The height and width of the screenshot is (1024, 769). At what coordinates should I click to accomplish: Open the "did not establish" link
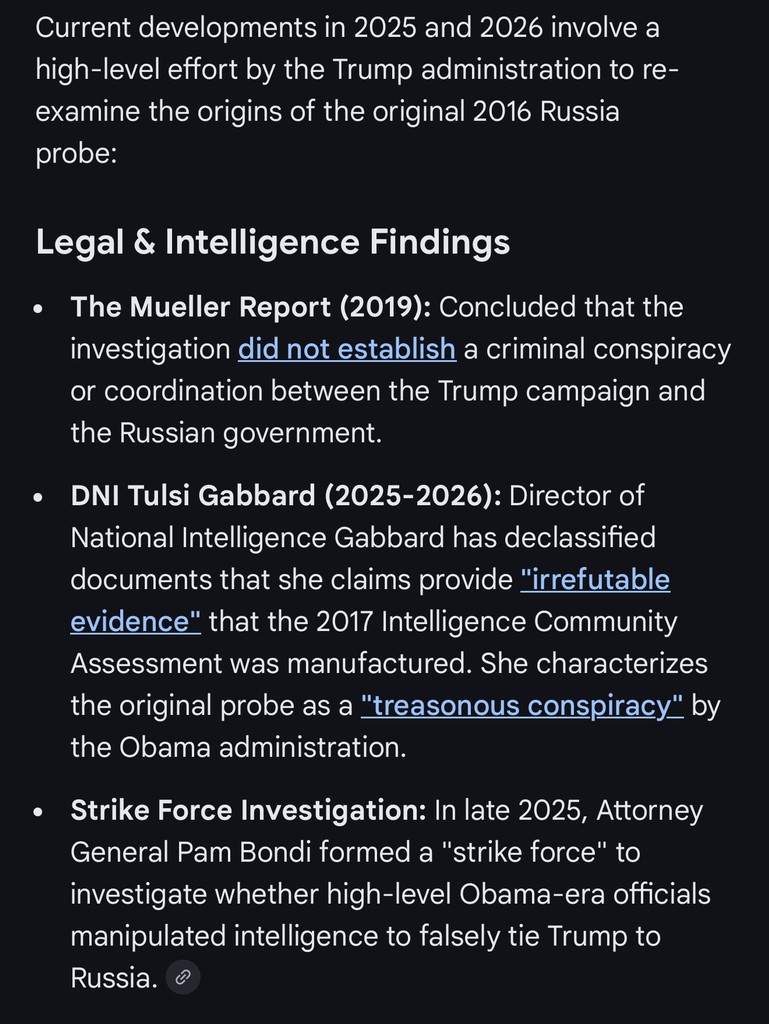click(347, 349)
